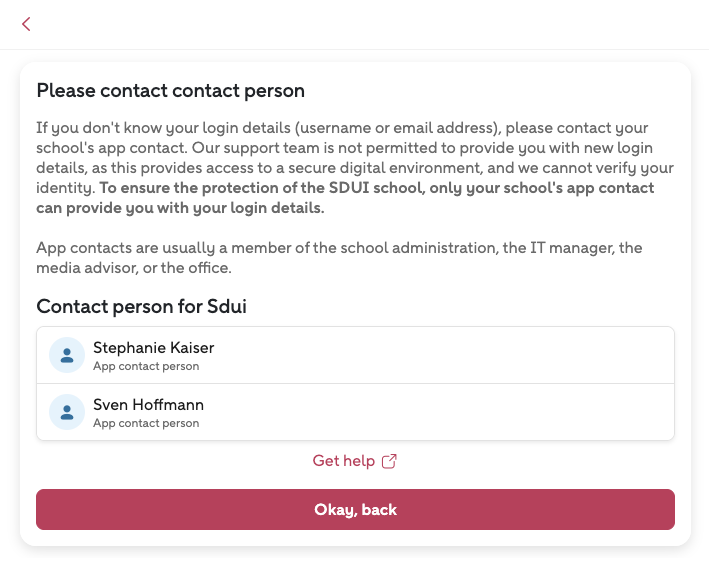Click the Contact person for Sdui heading
The width and height of the screenshot is (709, 567).
pyautogui.click(x=141, y=306)
